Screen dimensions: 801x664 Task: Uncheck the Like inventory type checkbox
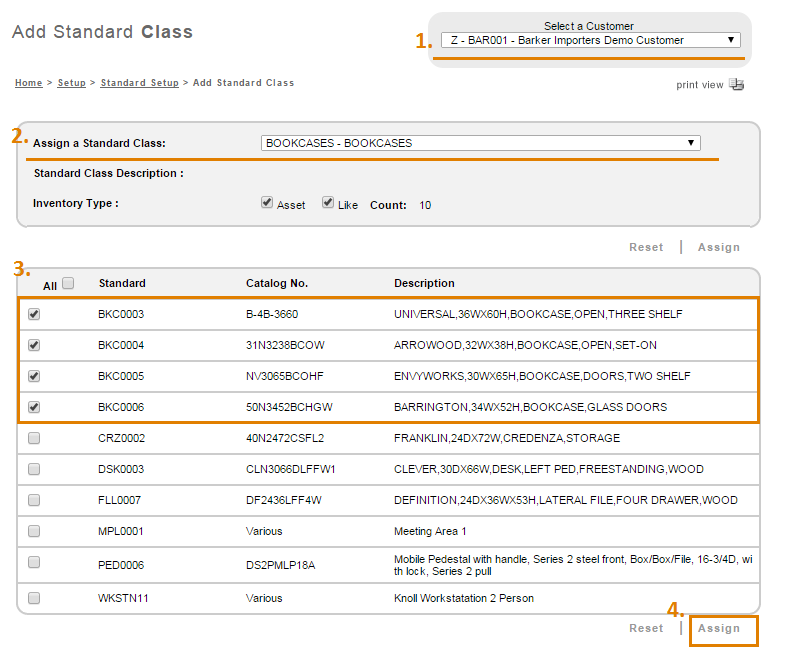tap(328, 203)
